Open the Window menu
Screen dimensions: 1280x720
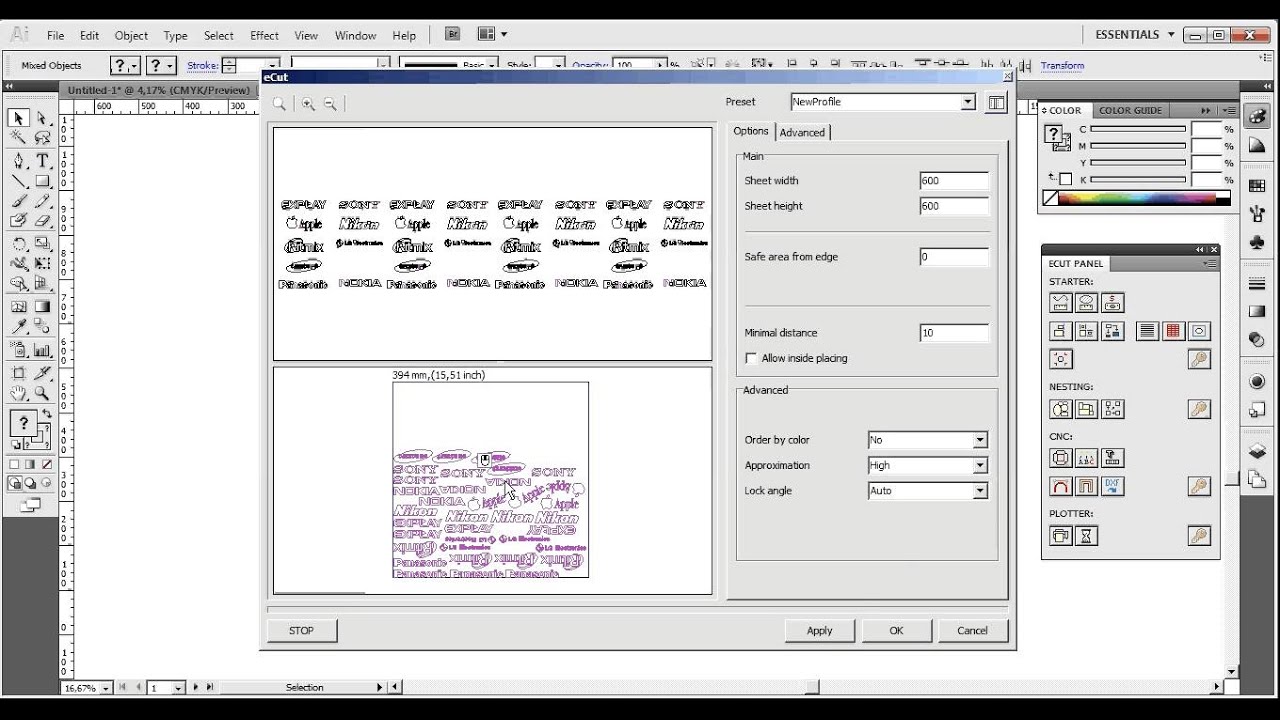tap(355, 35)
